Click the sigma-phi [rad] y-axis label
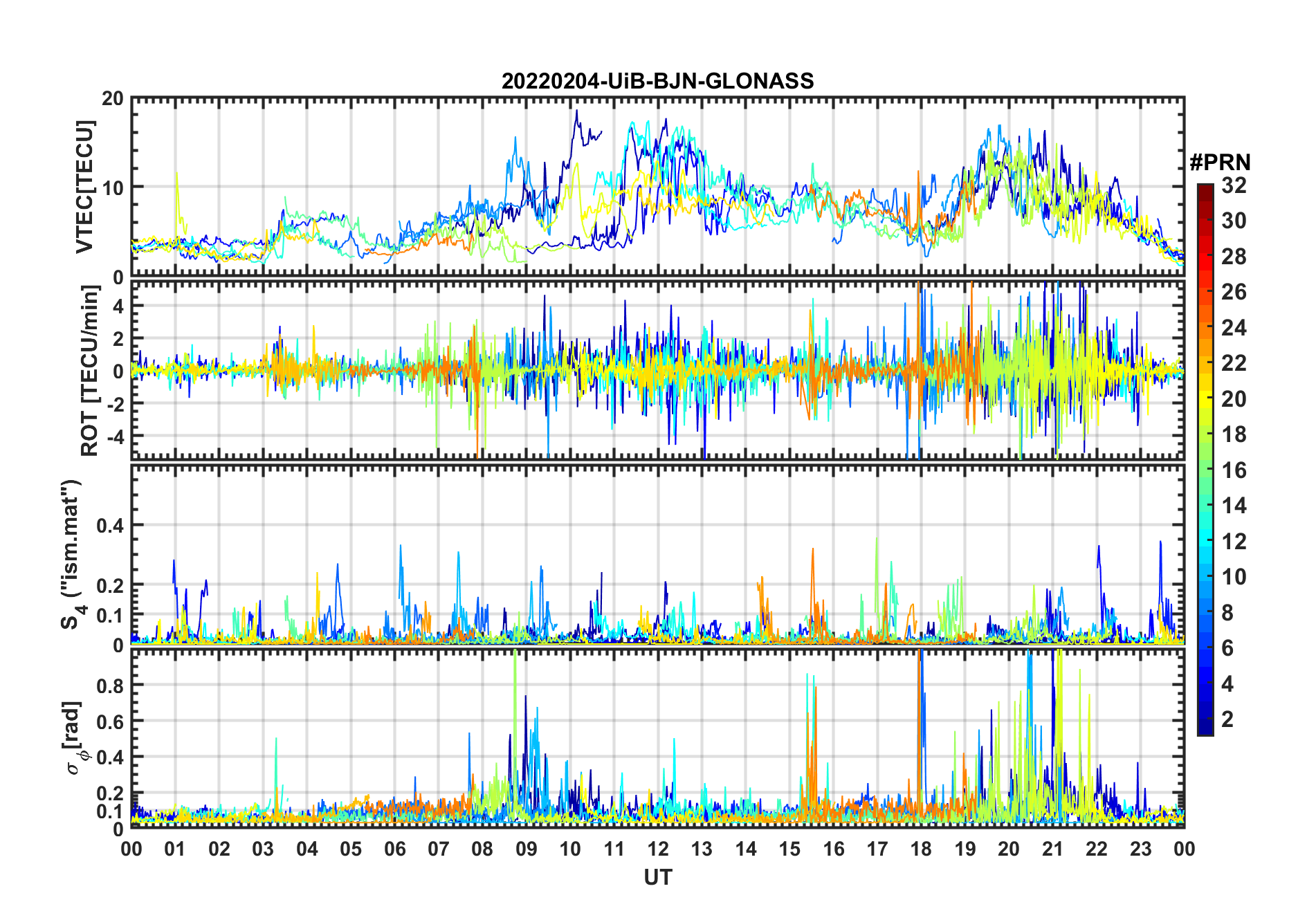The image size is (1316, 920). coord(74,738)
